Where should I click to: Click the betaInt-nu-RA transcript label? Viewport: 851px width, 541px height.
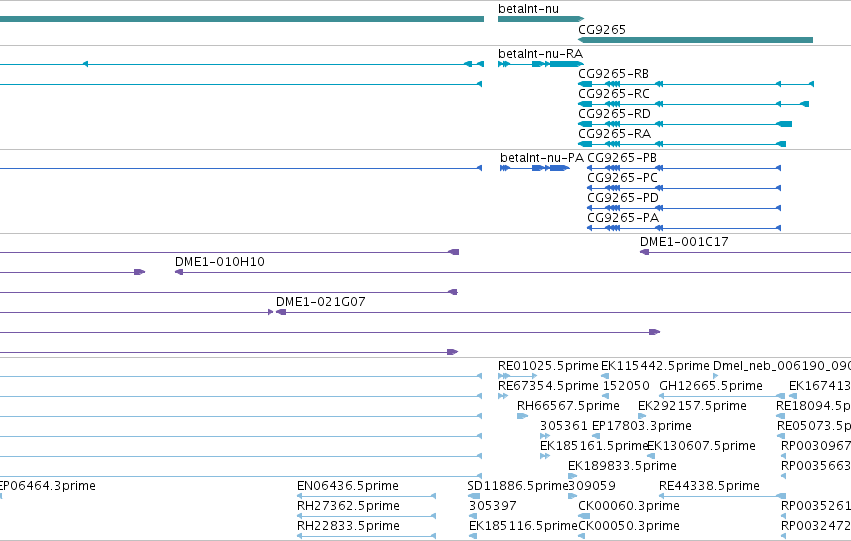pyautogui.click(x=541, y=54)
